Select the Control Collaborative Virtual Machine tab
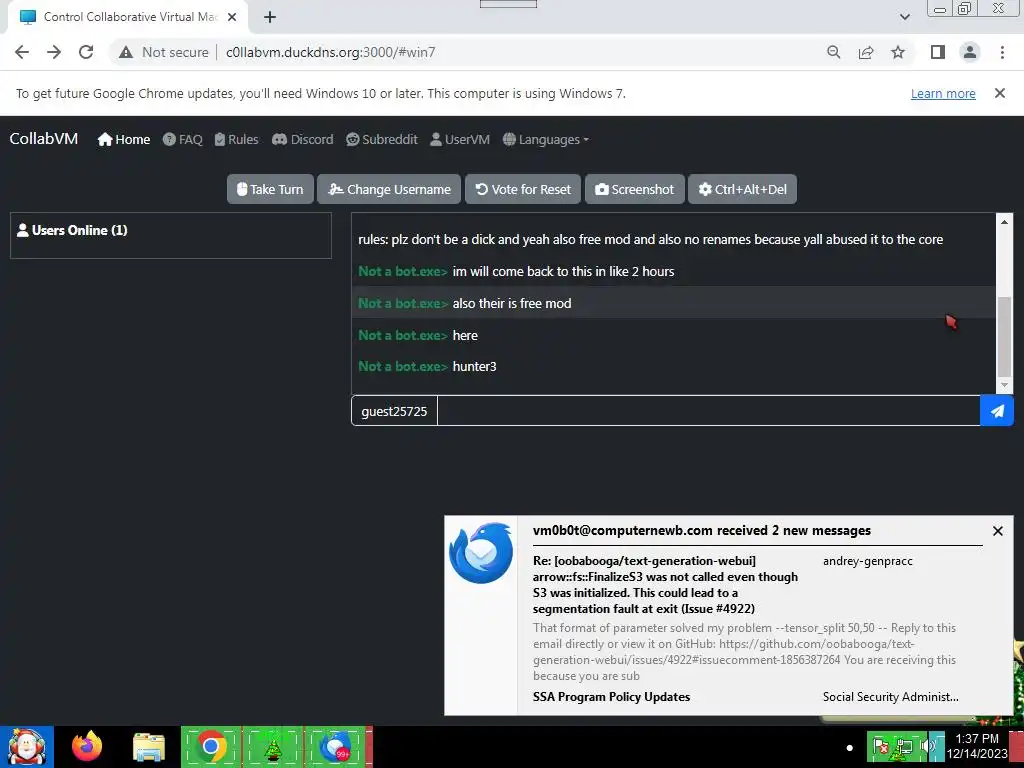This screenshot has width=1024, height=768. [127, 17]
